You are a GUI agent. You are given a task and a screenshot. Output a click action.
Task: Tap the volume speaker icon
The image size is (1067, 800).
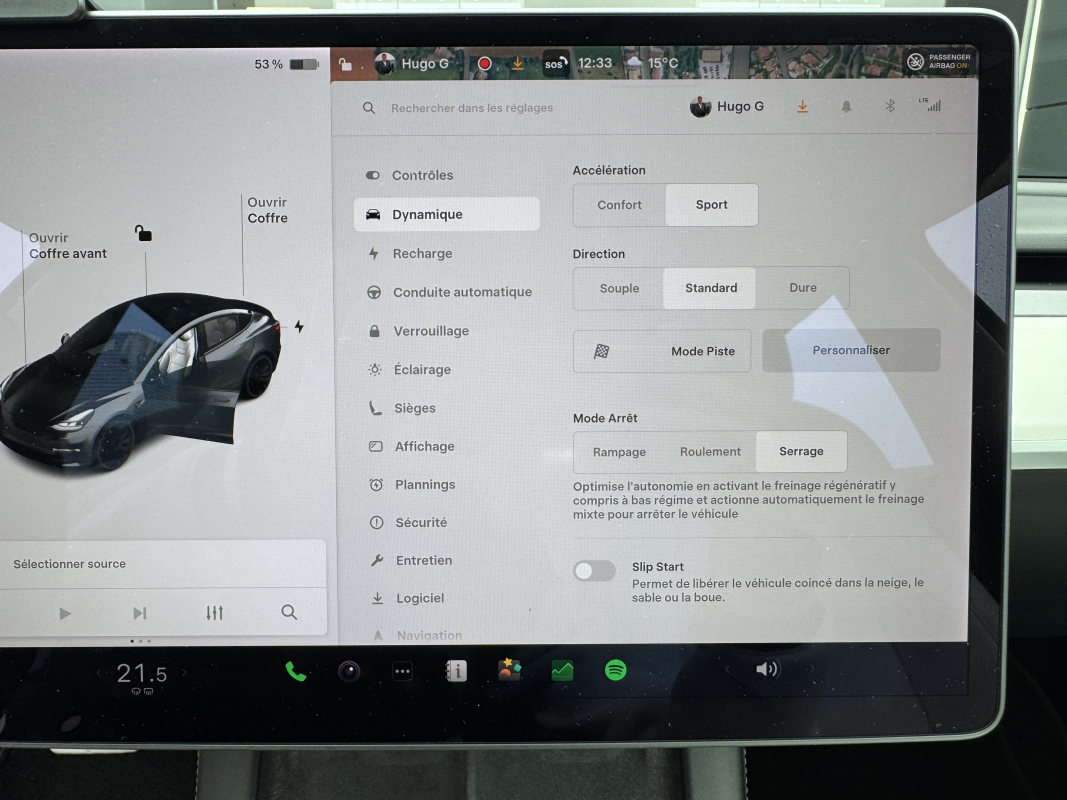pyautogui.click(x=767, y=669)
